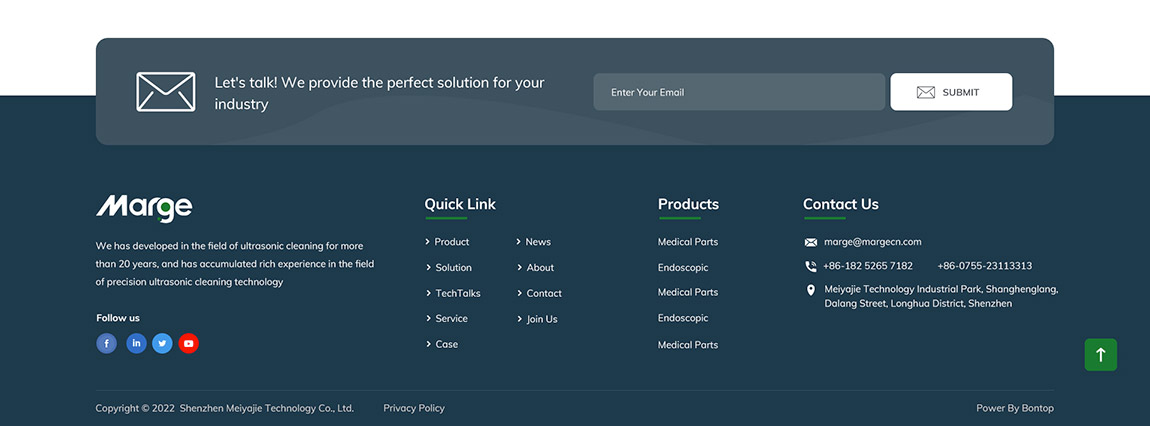Click the green scroll-to-top arrow button
The height and width of the screenshot is (426, 1150).
pyautogui.click(x=1100, y=355)
